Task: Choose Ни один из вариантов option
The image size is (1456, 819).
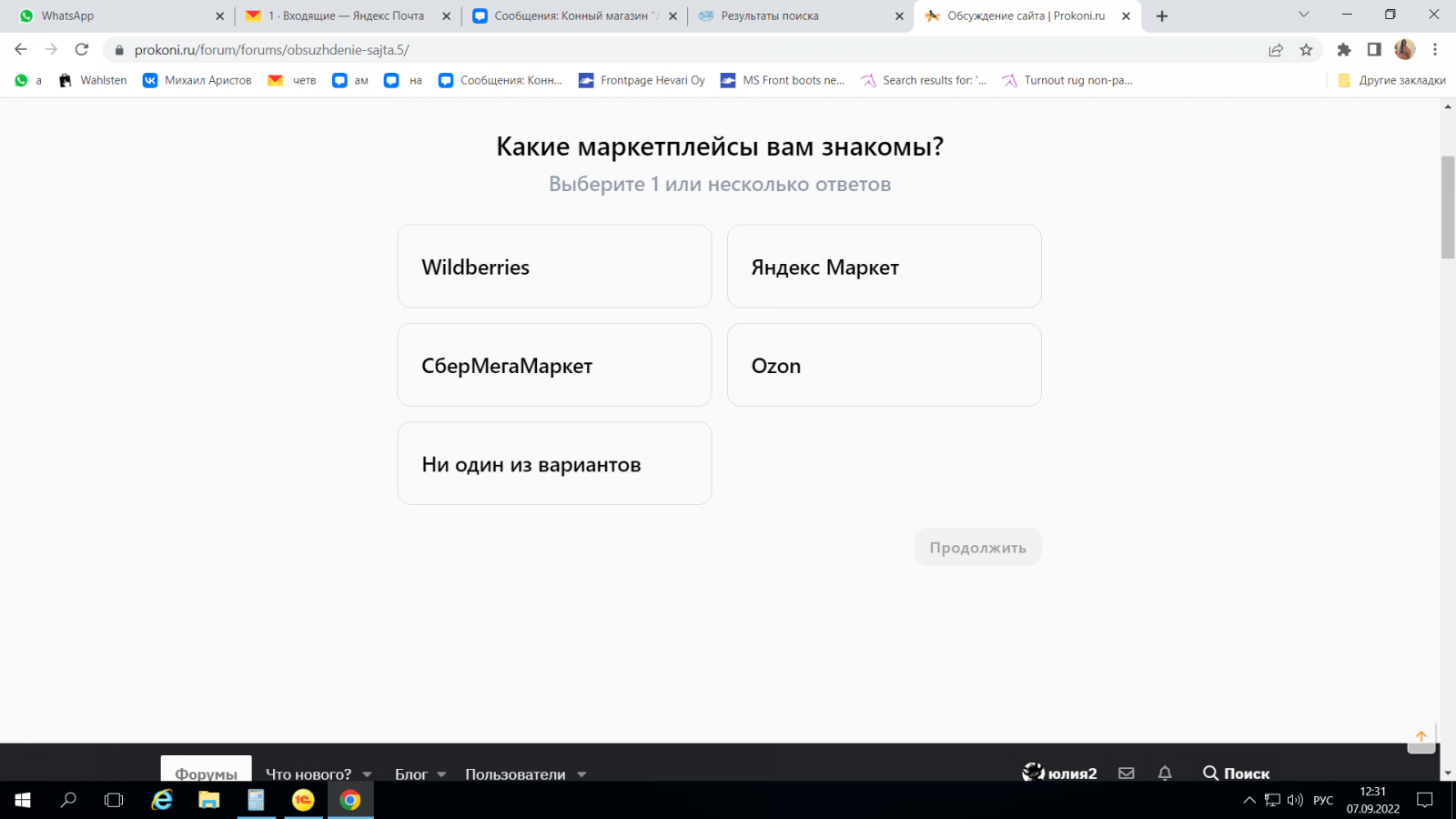Action: point(554,463)
